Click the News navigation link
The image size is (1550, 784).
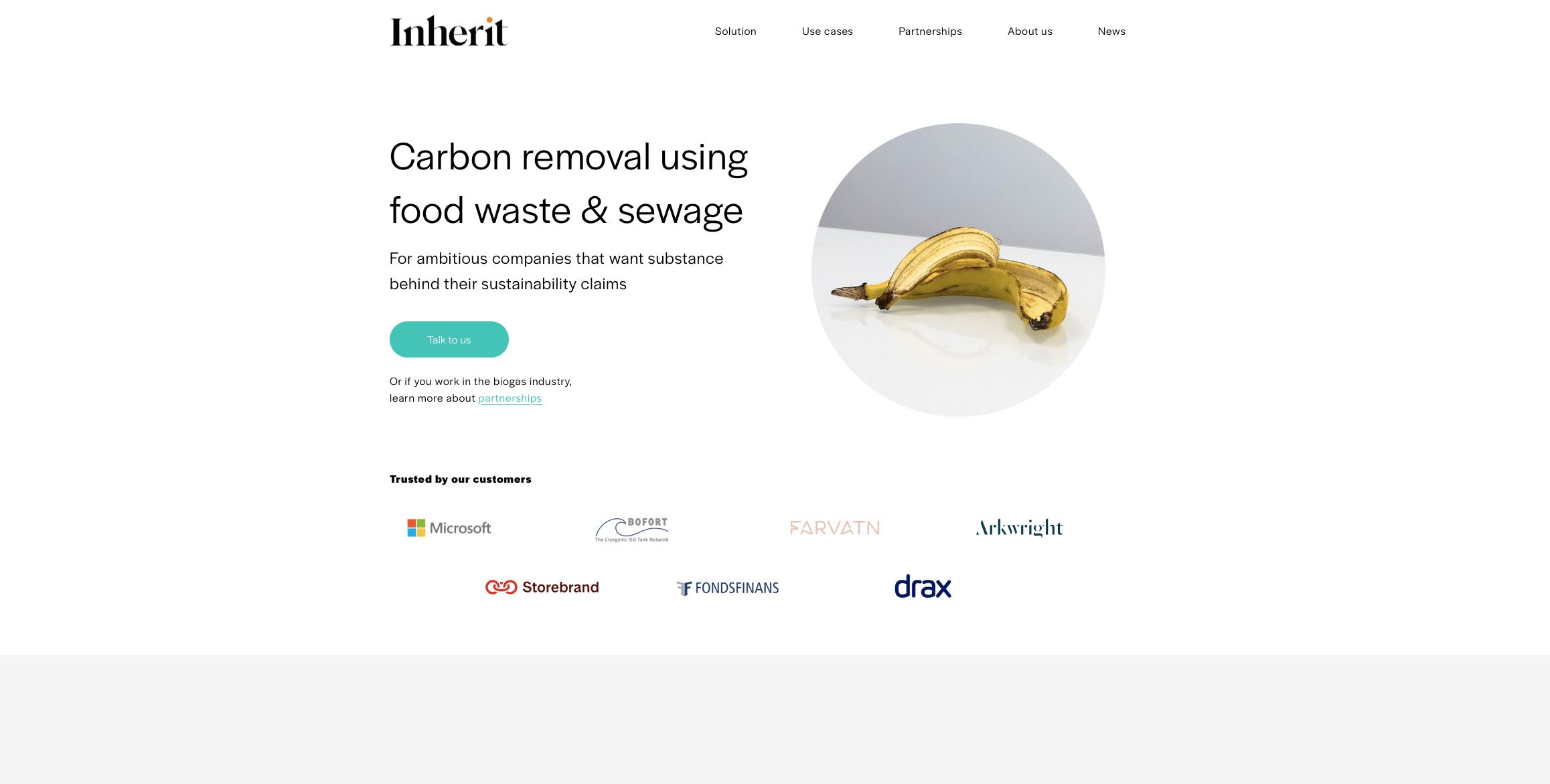(1111, 30)
